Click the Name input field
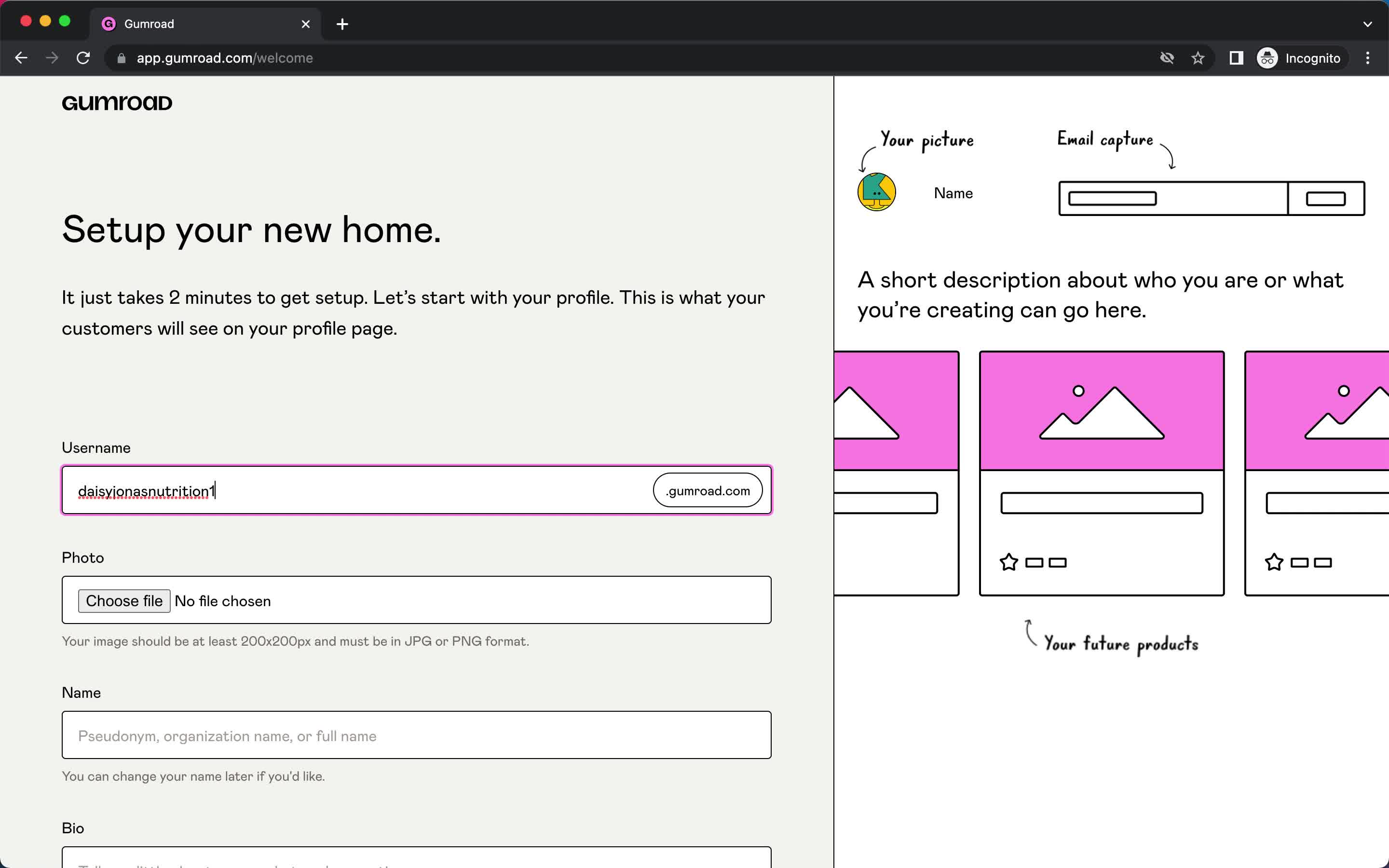 417,735
